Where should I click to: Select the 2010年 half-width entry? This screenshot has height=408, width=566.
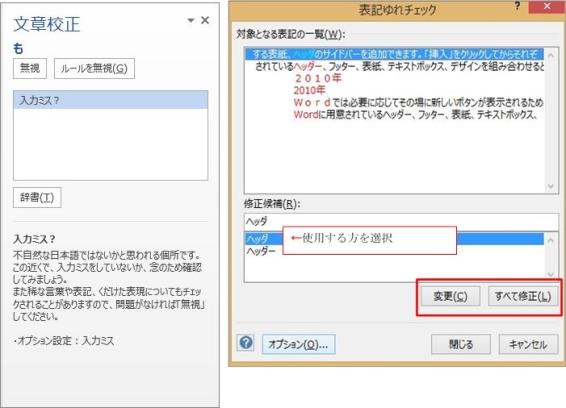pyautogui.click(x=309, y=90)
